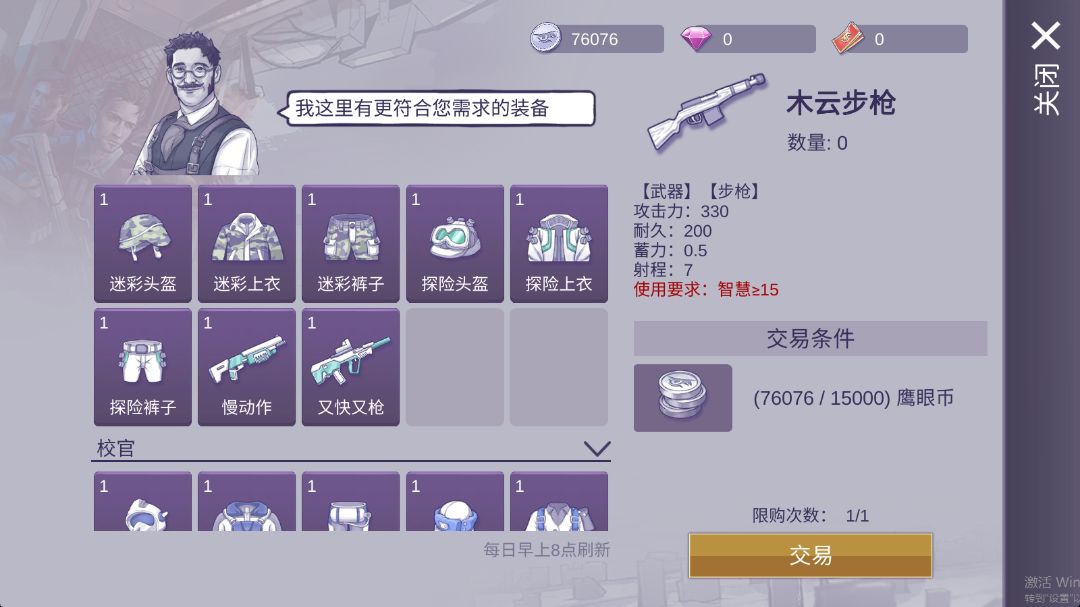The width and height of the screenshot is (1080, 607).
Task: Select the 又快又枪 rifle weapon
Action: click(351, 367)
